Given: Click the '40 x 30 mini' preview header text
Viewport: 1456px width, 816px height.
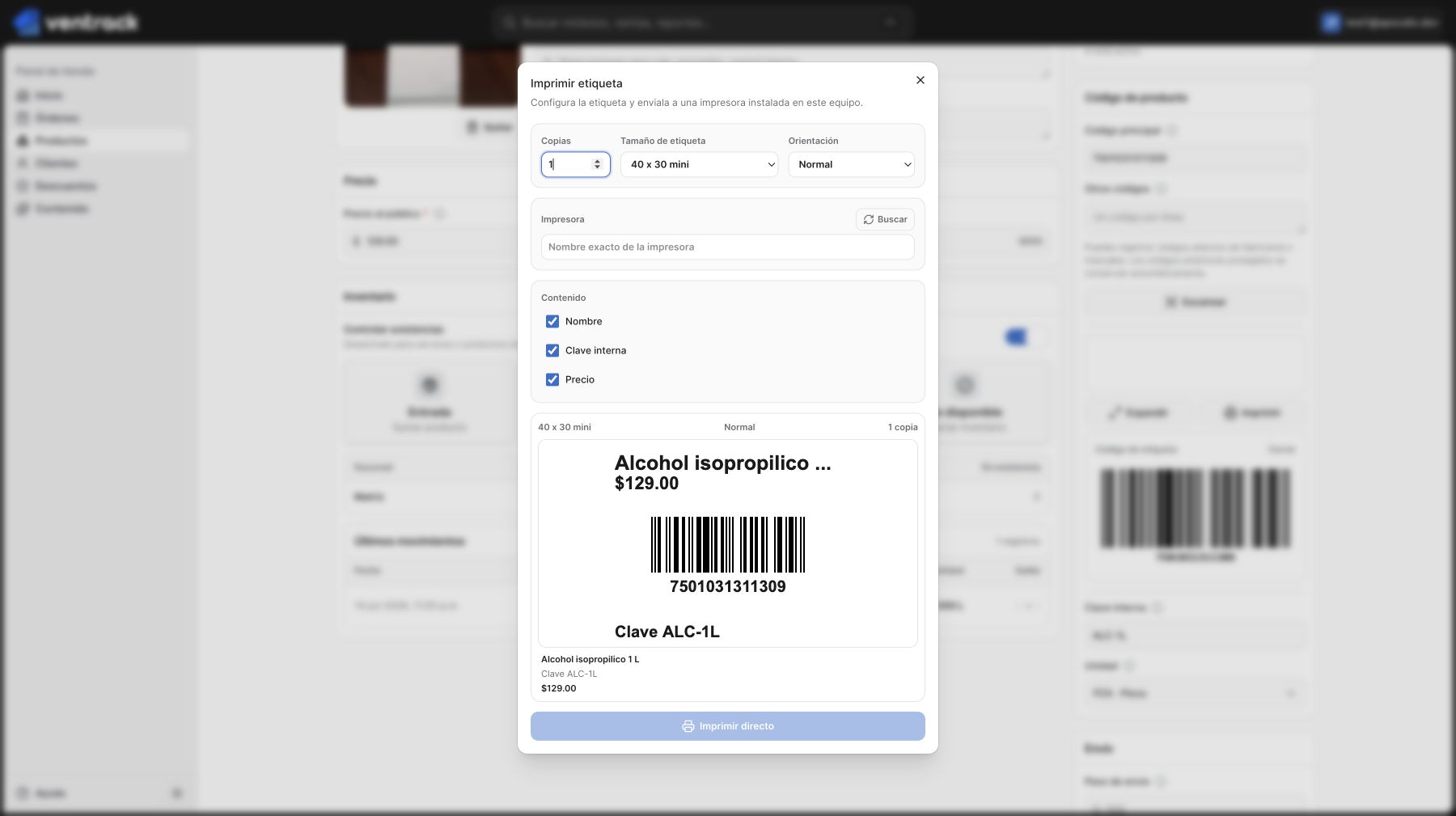Looking at the screenshot, I should point(565,427).
